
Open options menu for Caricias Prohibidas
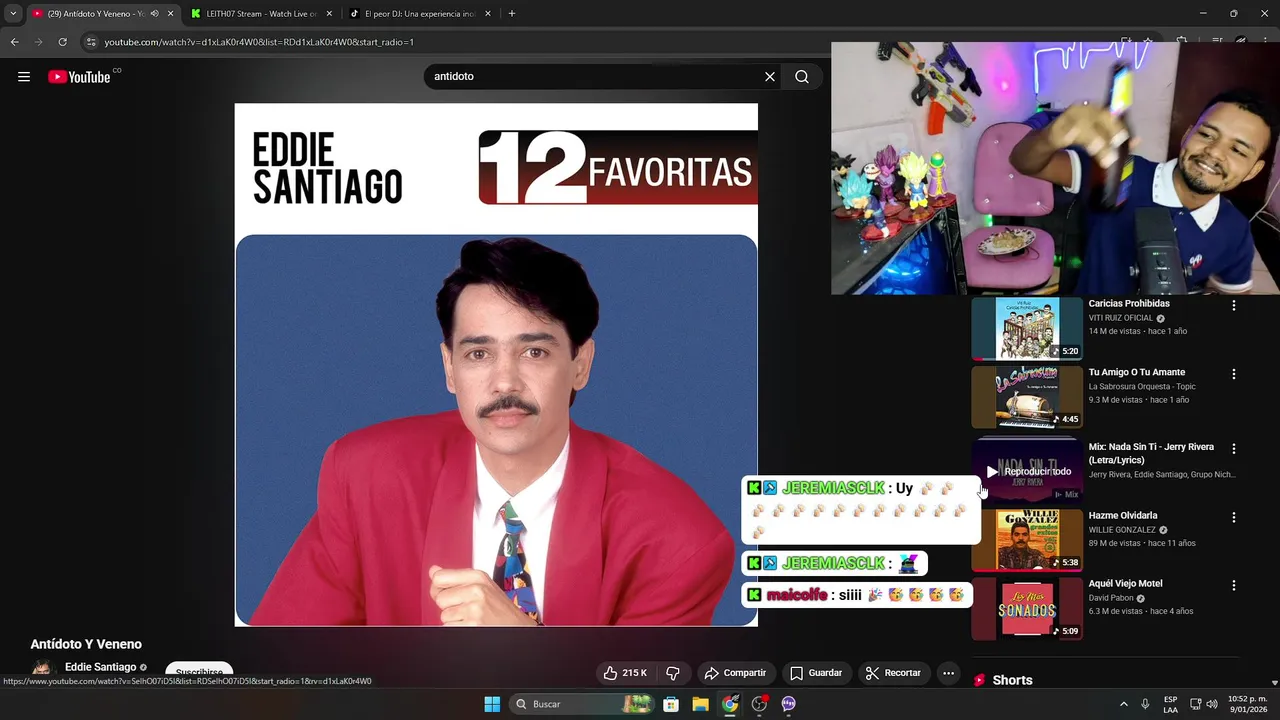pyautogui.click(x=1233, y=305)
